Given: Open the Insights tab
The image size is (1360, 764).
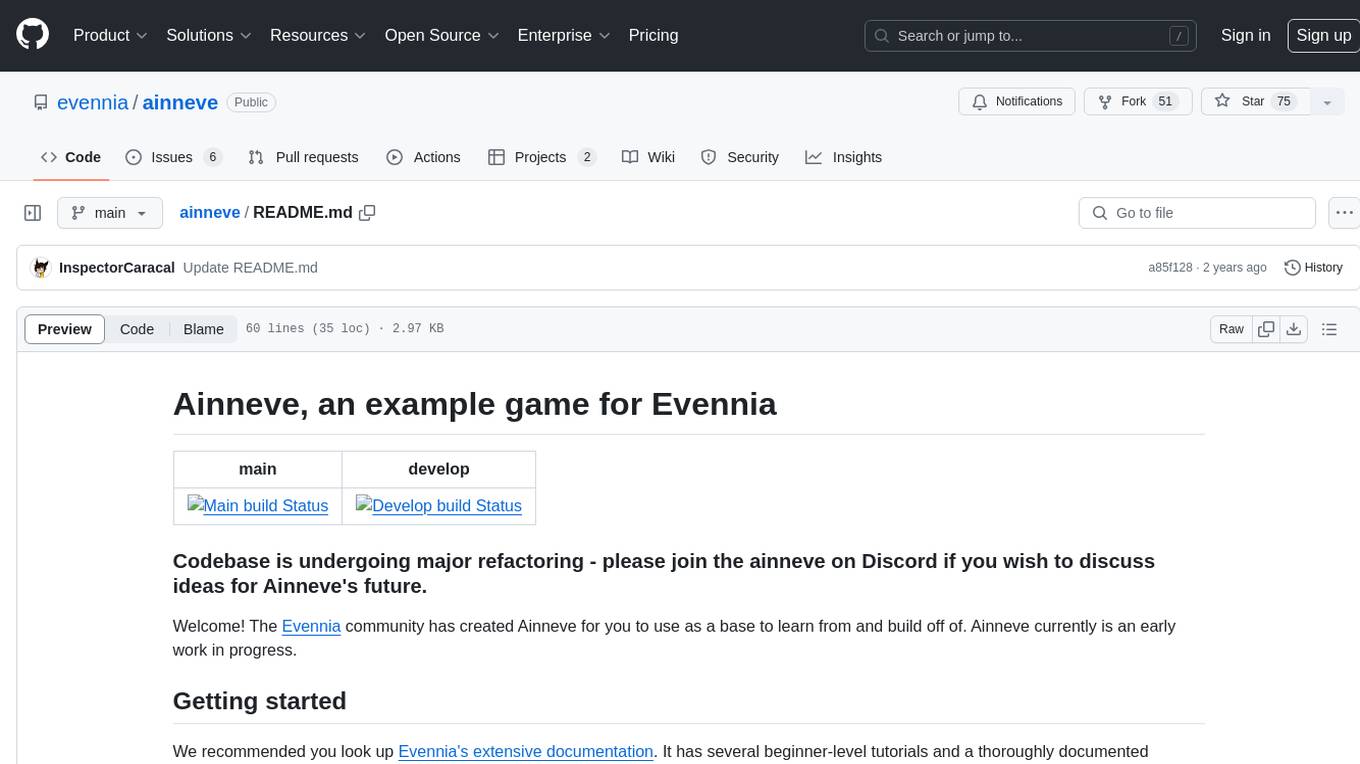Looking at the screenshot, I should click(844, 157).
